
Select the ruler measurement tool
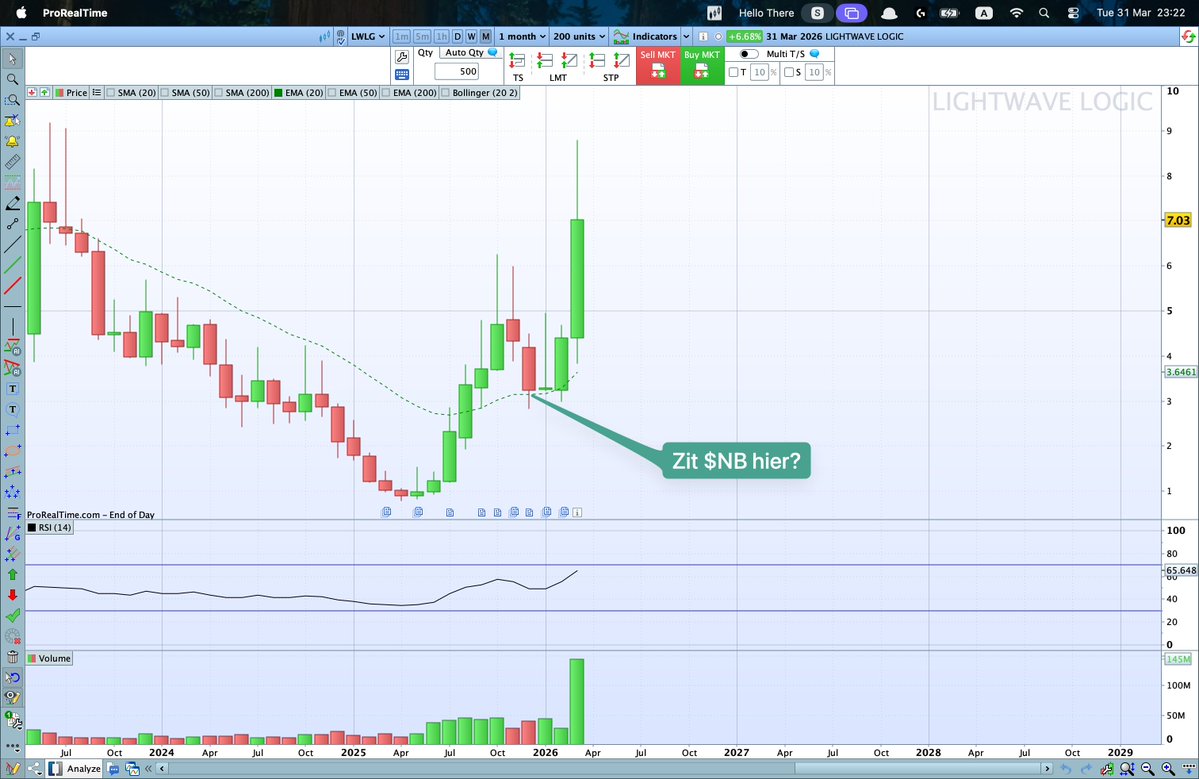(x=12, y=162)
